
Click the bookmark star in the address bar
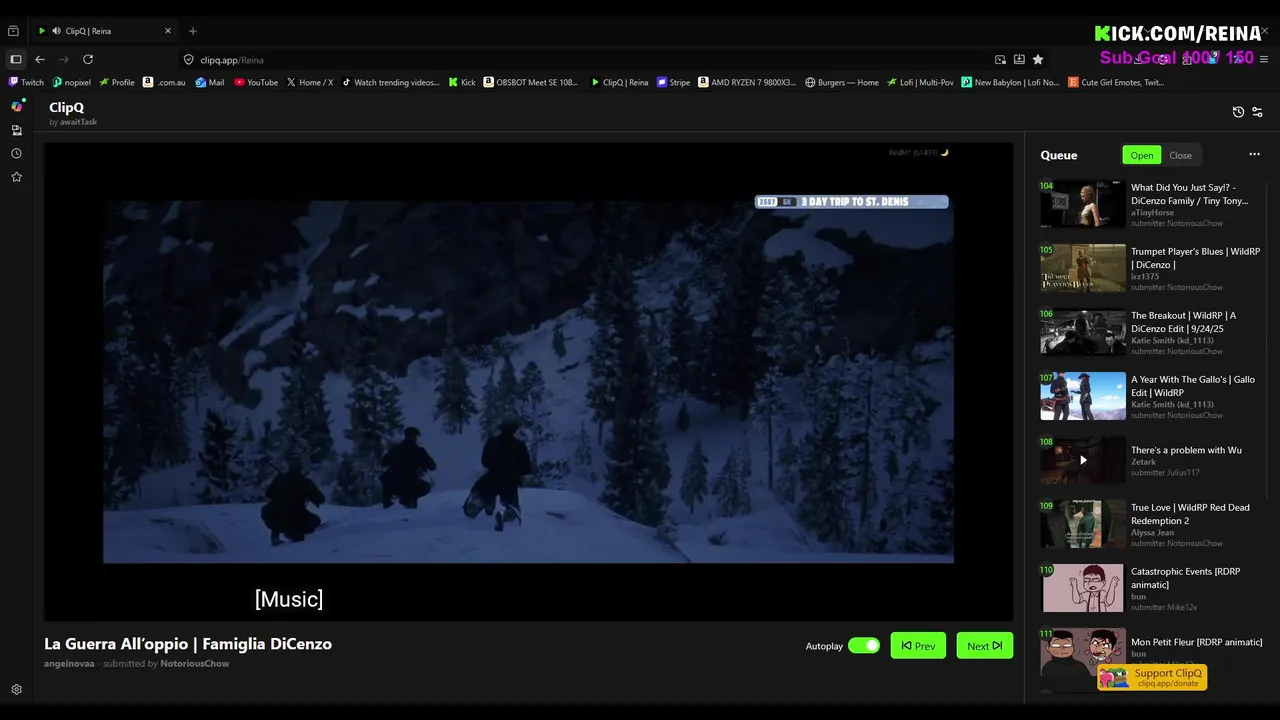coord(1038,59)
